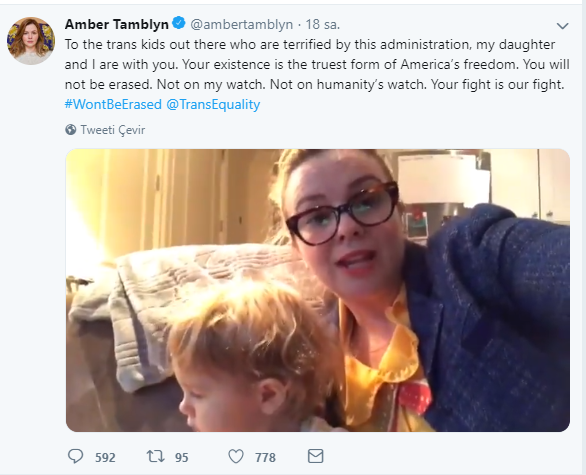Click the retweet arrows icon
Screen dimensions: 586x475
coord(155,456)
